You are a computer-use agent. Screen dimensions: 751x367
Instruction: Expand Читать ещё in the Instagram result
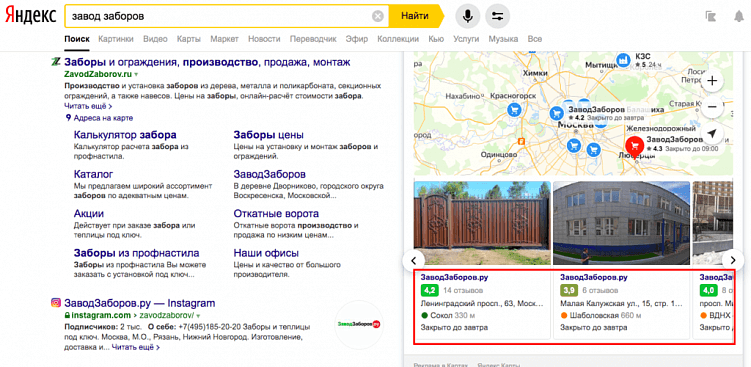pos(136,347)
